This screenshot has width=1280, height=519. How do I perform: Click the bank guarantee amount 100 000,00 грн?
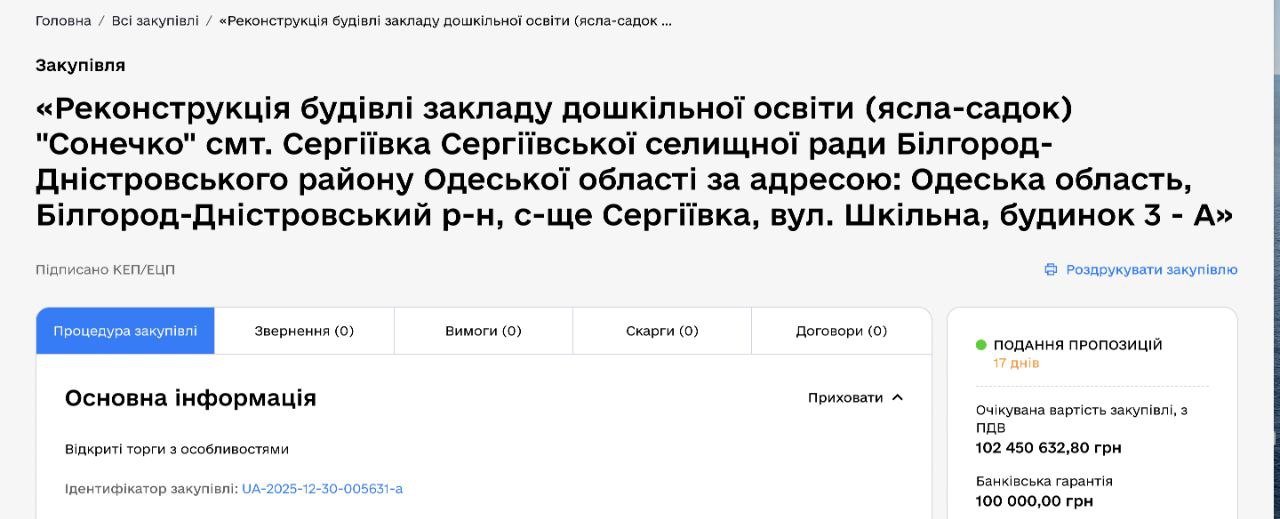(x=1034, y=501)
